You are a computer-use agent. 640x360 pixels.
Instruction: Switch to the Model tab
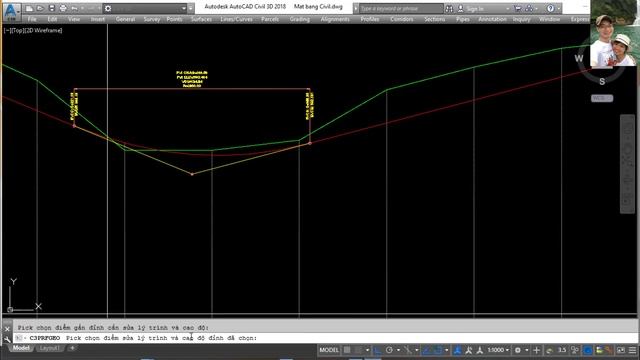(x=21, y=348)
